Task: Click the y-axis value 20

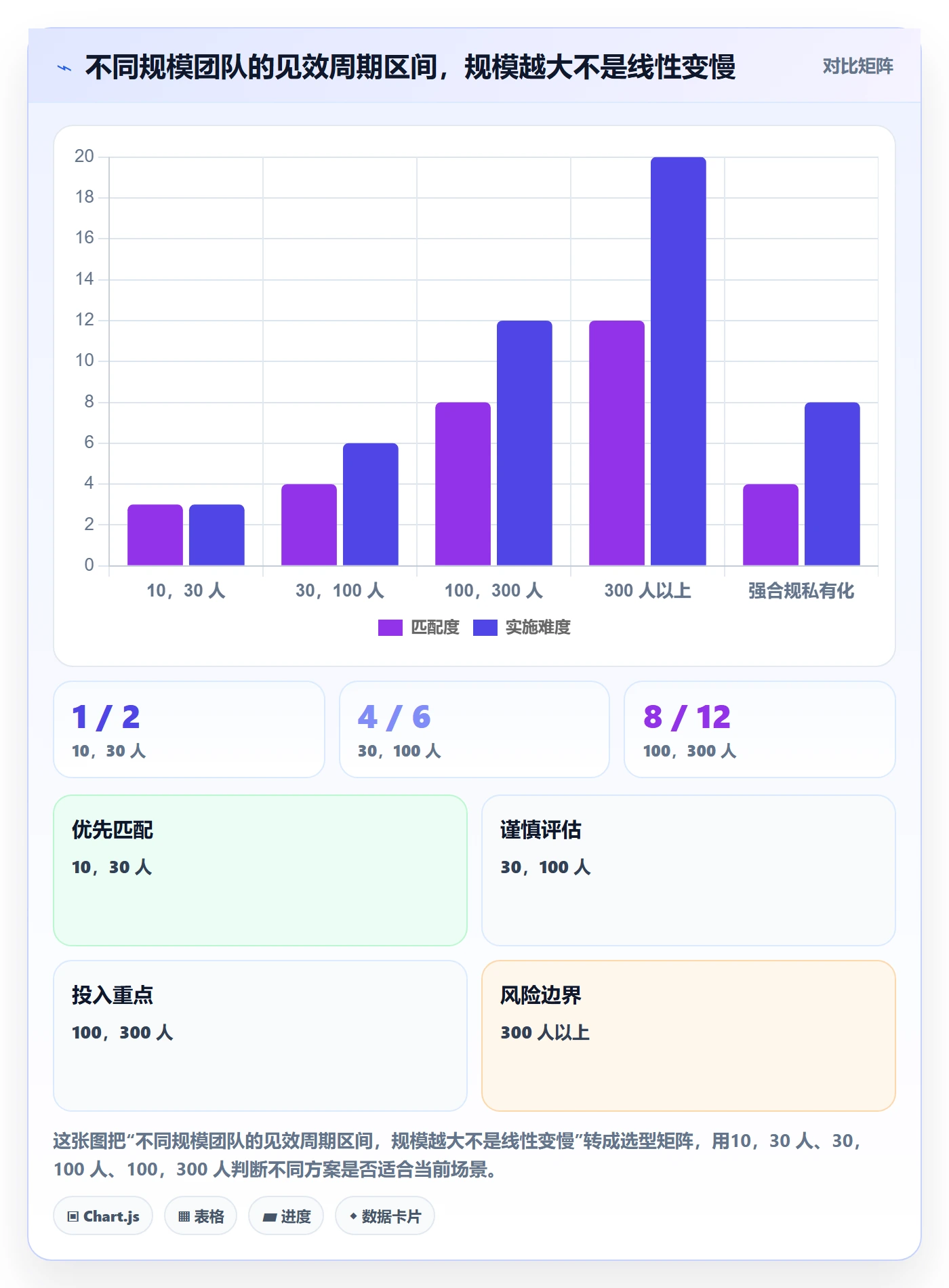Action: click(x=85, y=157)
